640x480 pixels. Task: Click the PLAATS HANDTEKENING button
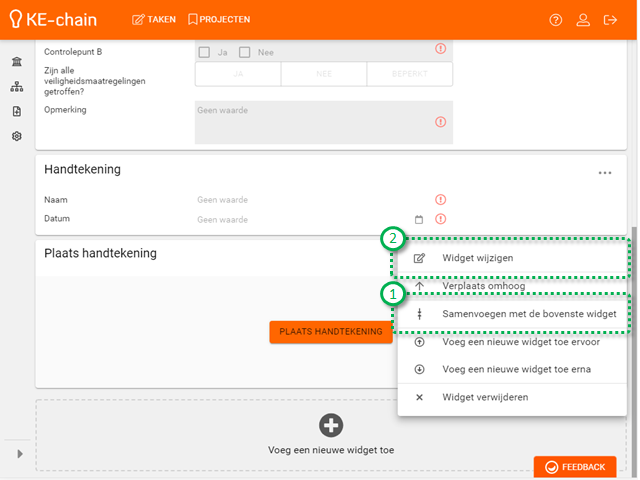coord(330,332)
